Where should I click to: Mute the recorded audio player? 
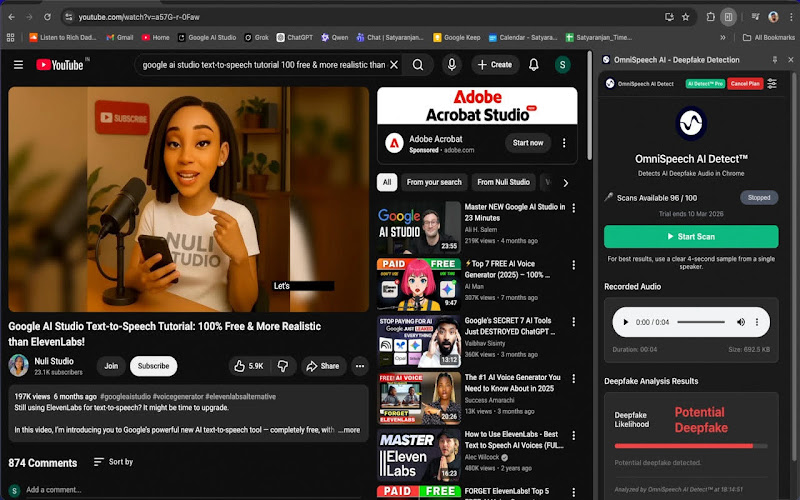(741, 322)
